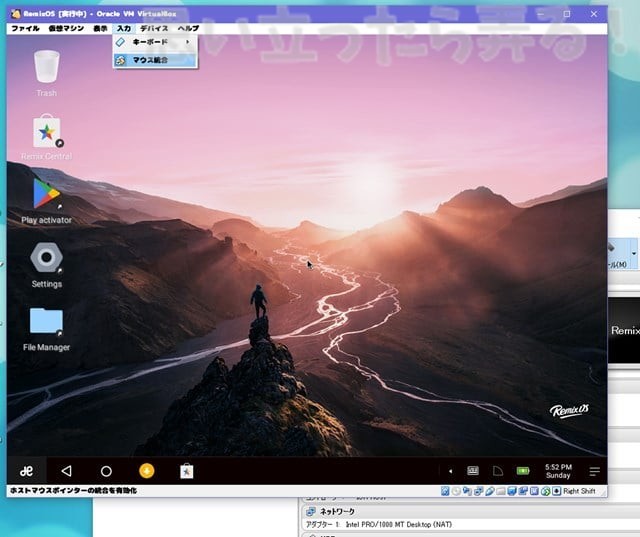Click the network signal tray icon

click(x=498, y=471)
